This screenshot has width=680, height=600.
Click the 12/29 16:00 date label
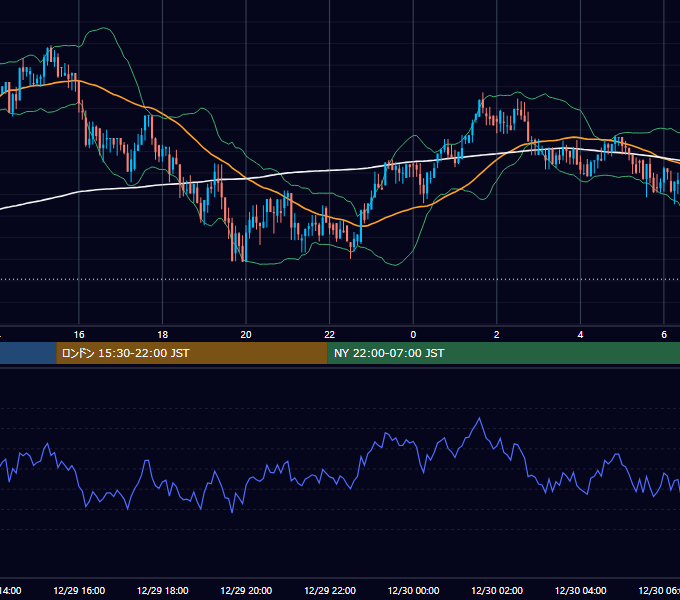[79, 590]
